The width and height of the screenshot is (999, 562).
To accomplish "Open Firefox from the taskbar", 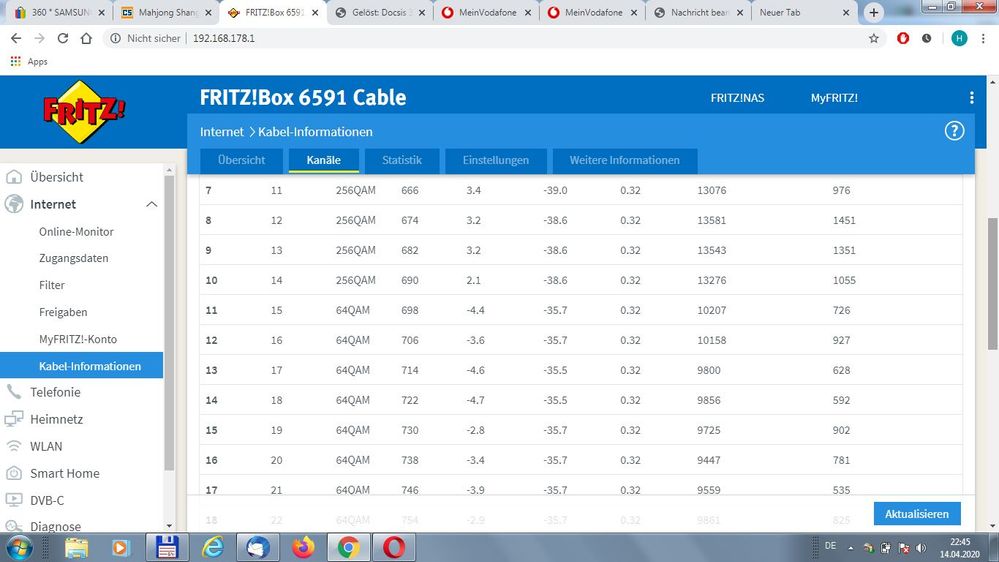I will 303,547.
